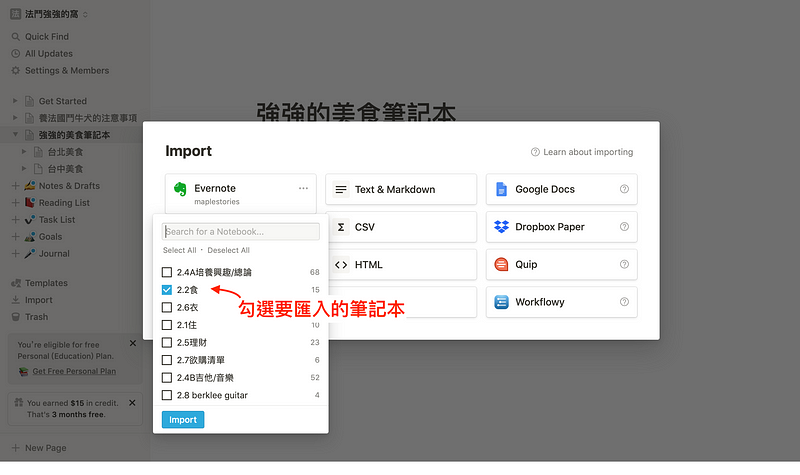Open Evernote options three-dot menu
The width and height of the screenshot is (800, 475).
[303, 188]
